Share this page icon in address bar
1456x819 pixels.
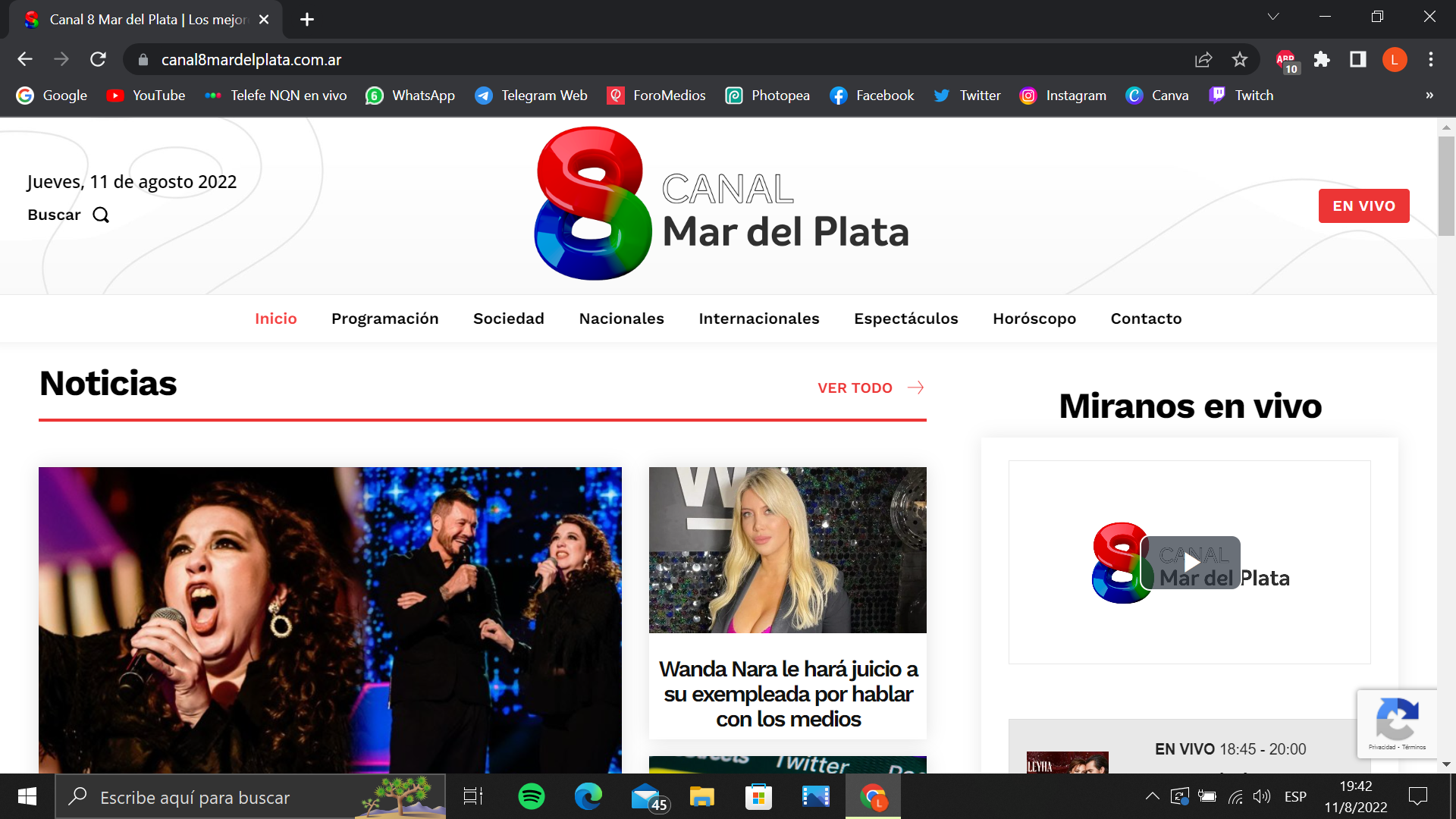click(1203, 59)
